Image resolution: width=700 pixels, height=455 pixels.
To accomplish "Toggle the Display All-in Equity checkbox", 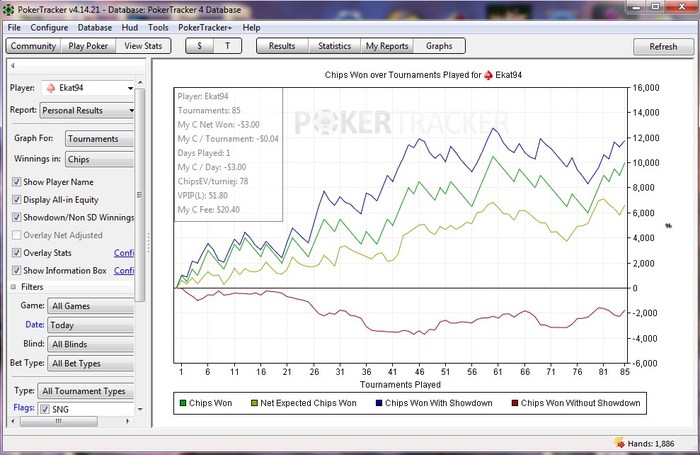I will point(17,200).
